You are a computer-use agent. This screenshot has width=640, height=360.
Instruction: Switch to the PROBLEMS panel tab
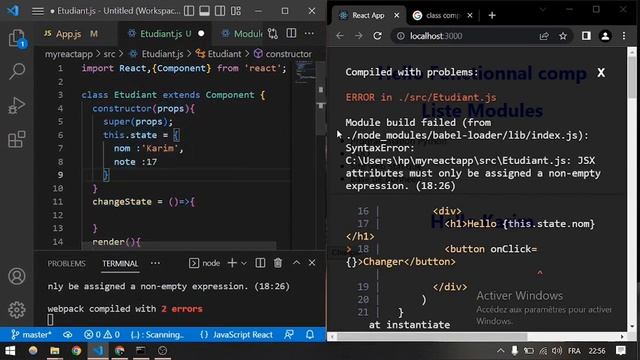(x=67, y=264)
